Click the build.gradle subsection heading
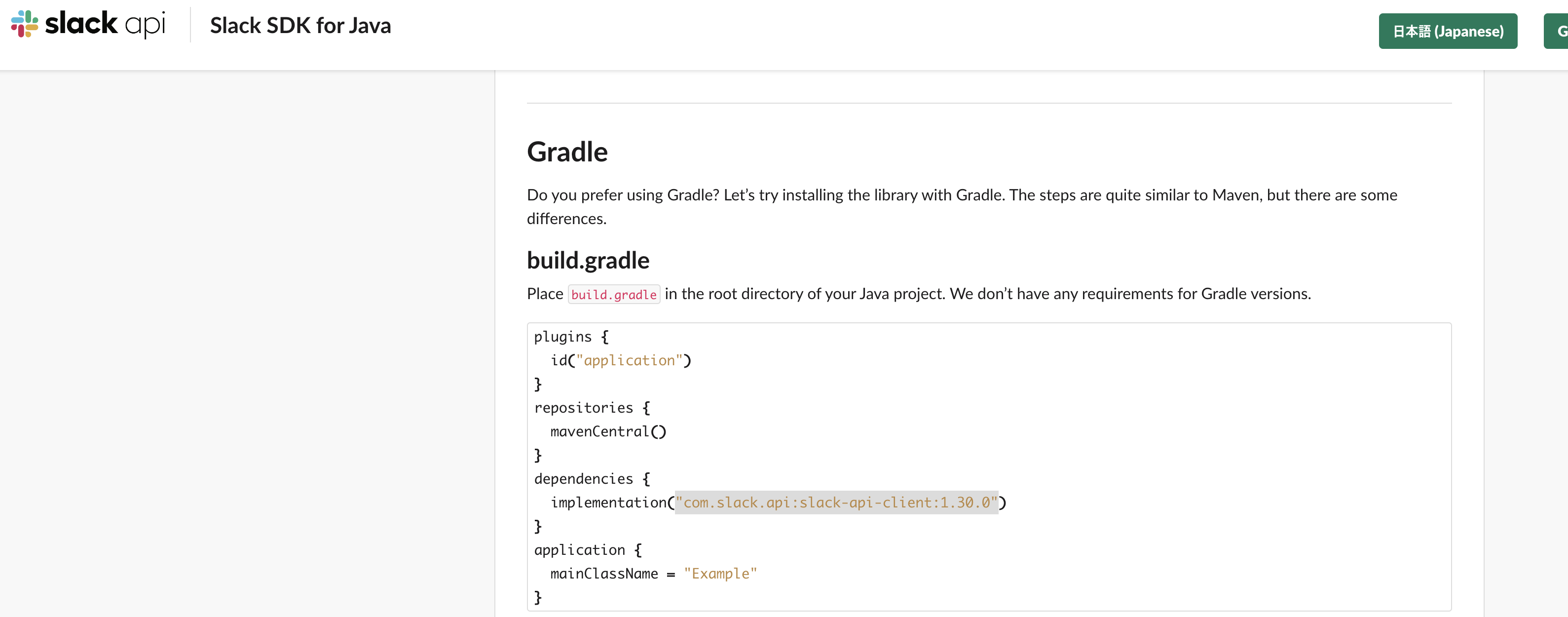Viewport: 1568px width, 617px height. [x=588, y=260]
